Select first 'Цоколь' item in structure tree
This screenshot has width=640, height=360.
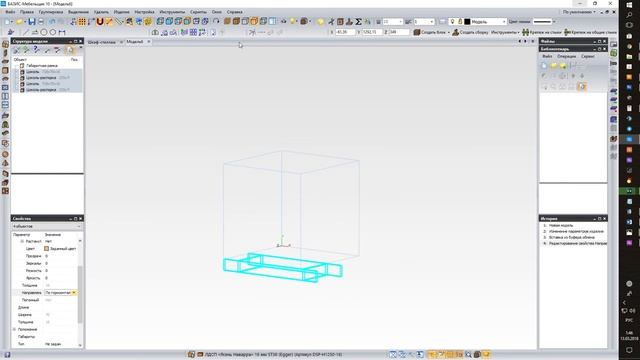click(x=33, y=72)
